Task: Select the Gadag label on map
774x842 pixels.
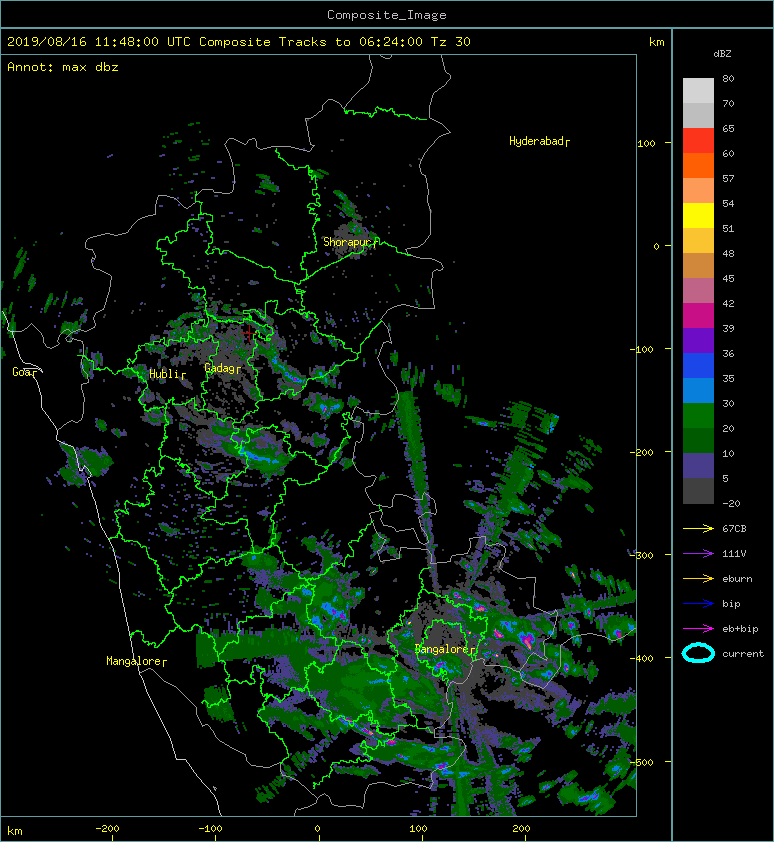Action: (222, 368)
